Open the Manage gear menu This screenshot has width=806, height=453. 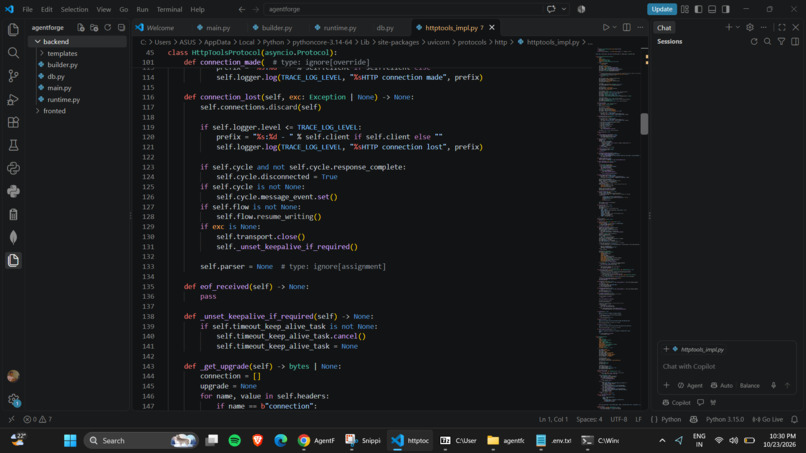click(13, 399)
